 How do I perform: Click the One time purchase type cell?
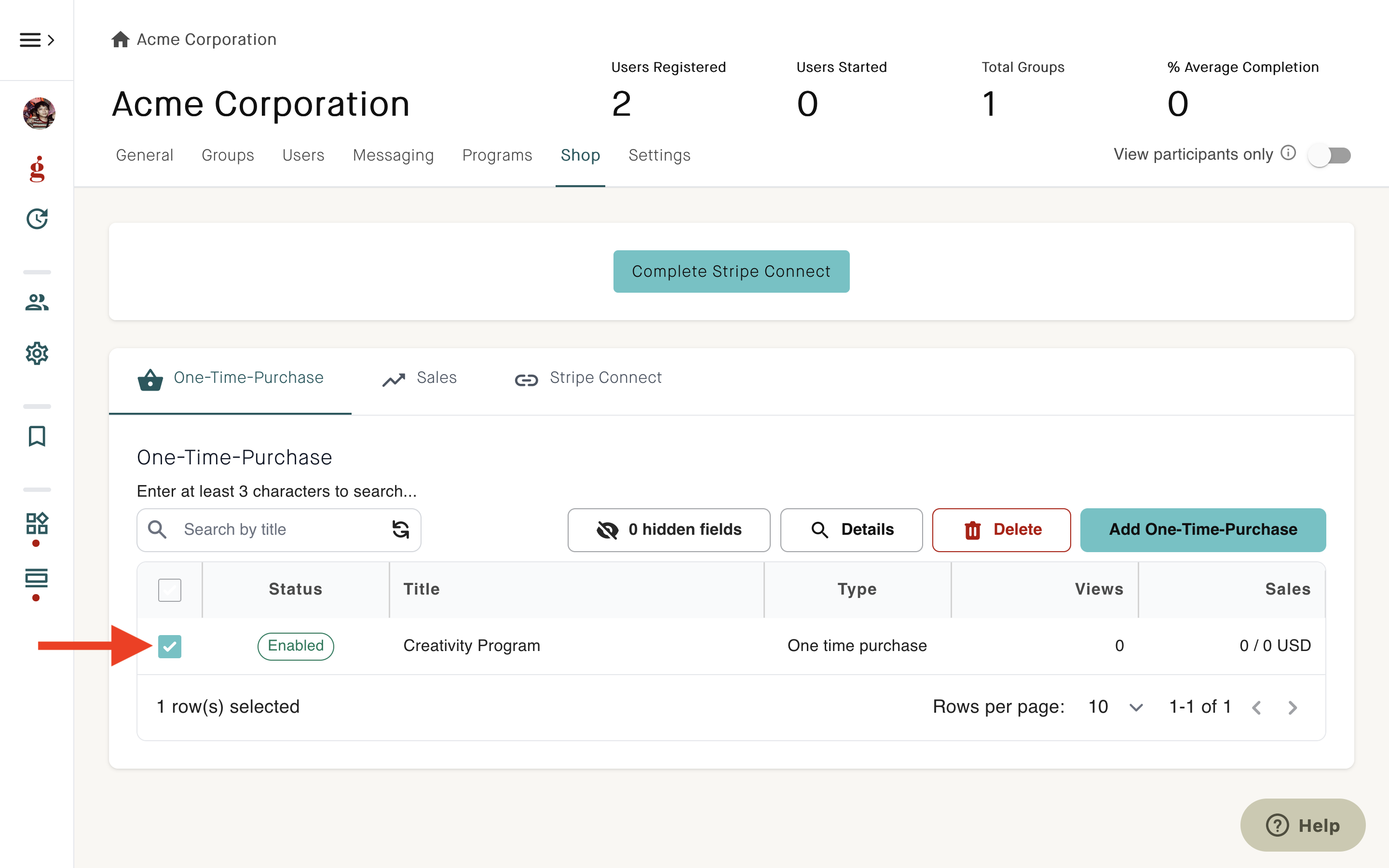(857, 646)
